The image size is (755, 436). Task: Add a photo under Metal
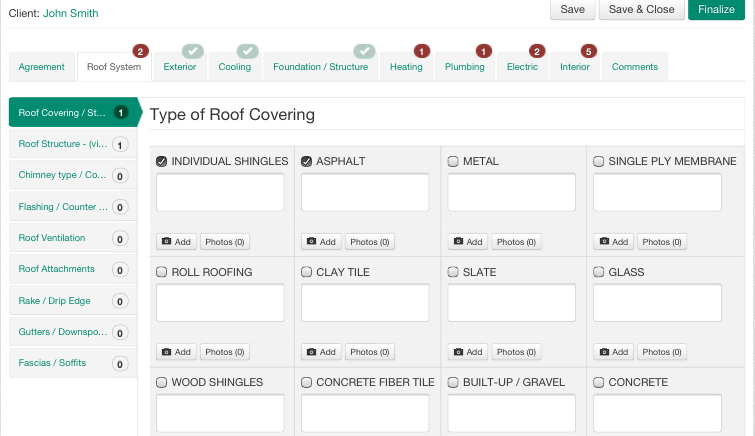(468, 242)
